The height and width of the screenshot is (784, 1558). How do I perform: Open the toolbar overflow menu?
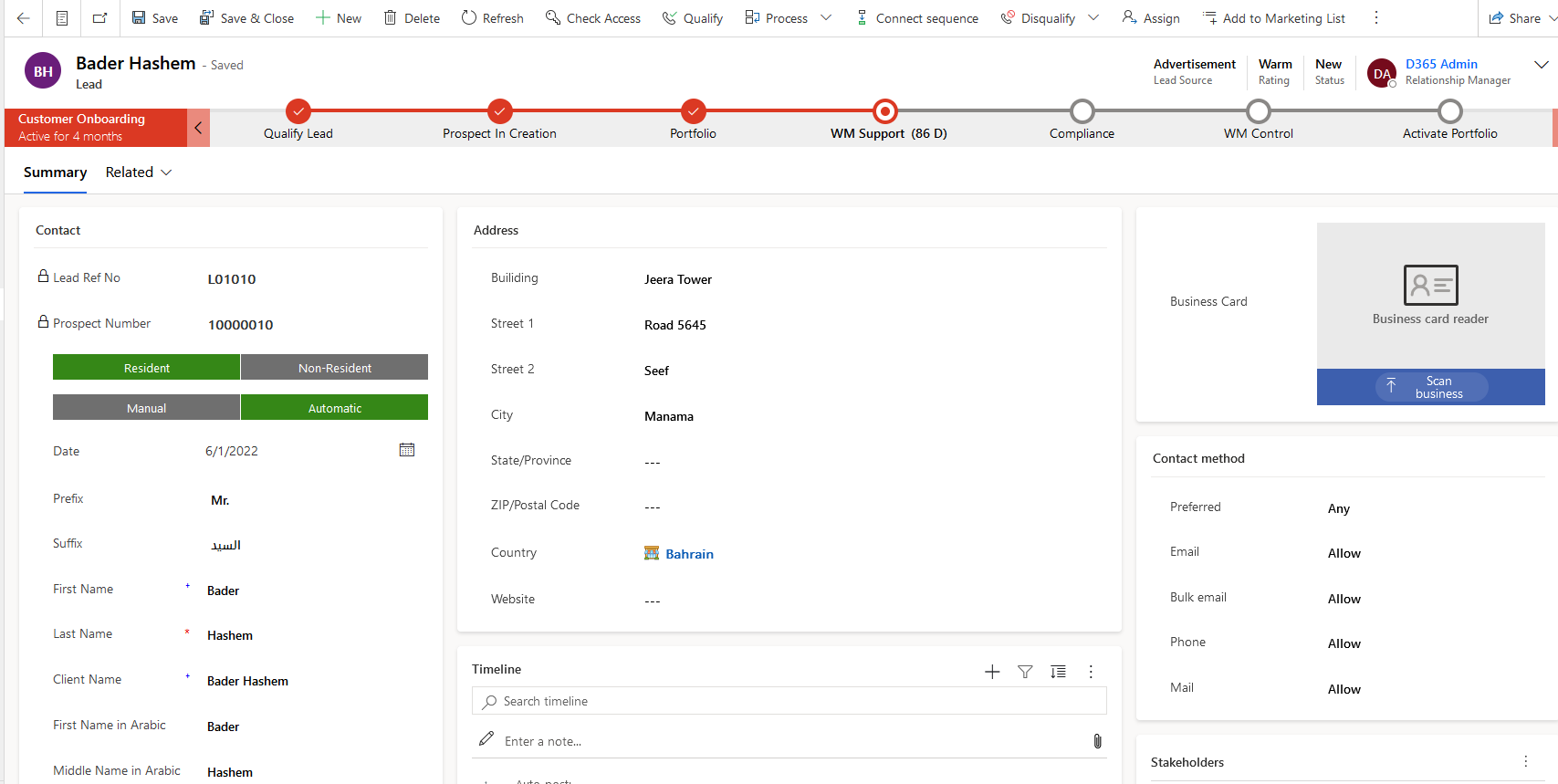[x=1376, y=18]
